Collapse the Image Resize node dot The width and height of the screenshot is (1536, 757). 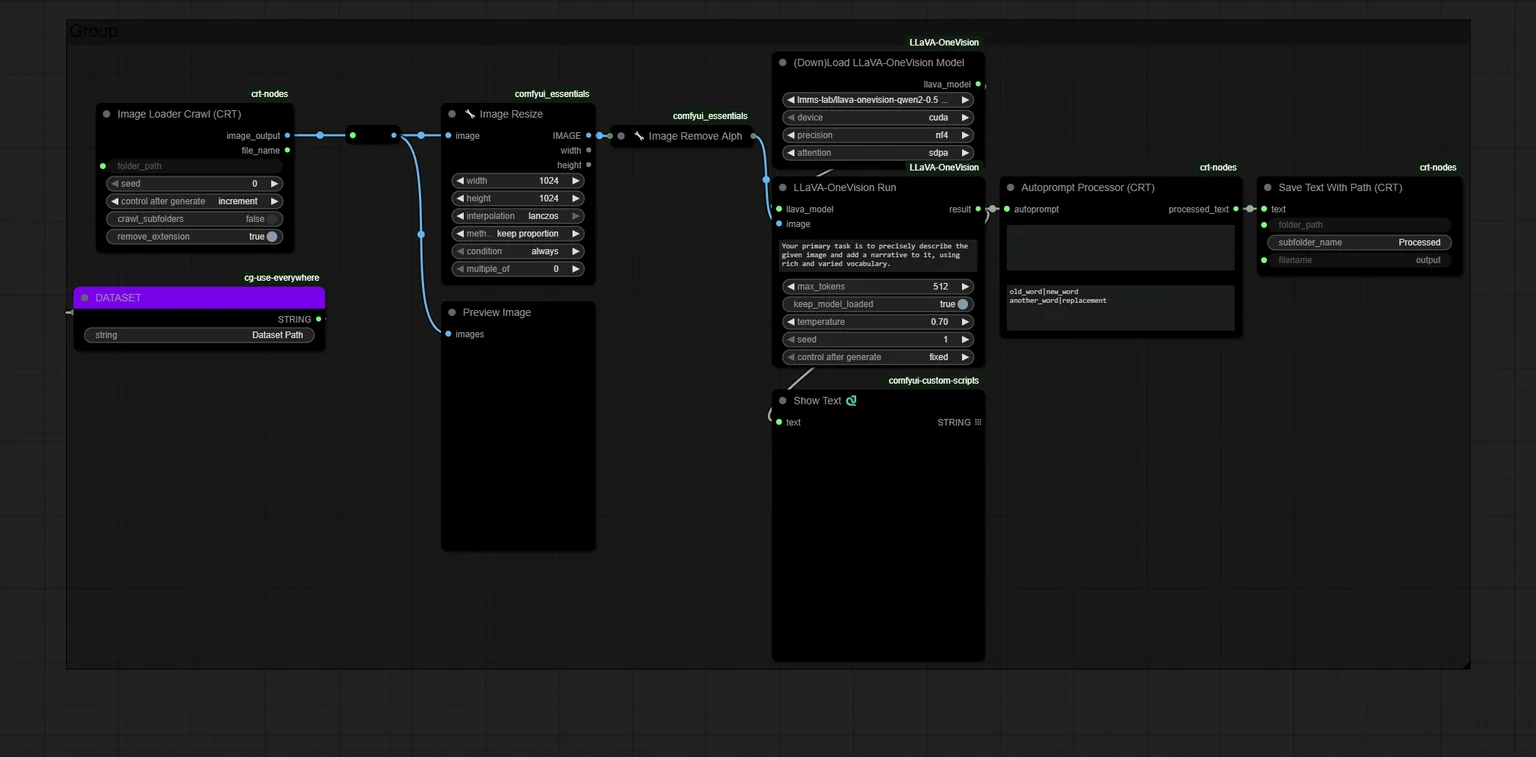(x=452, y=114)
